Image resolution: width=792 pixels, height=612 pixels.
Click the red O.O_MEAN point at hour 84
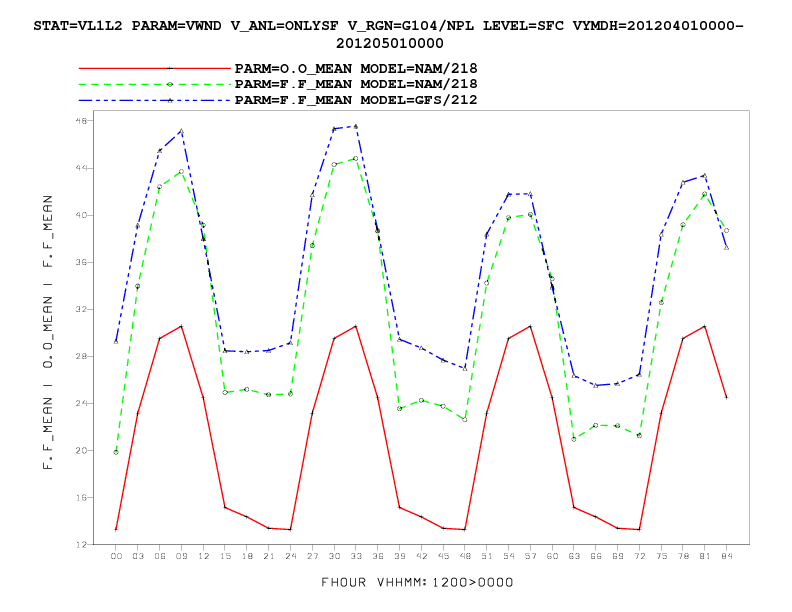(726, 397)
